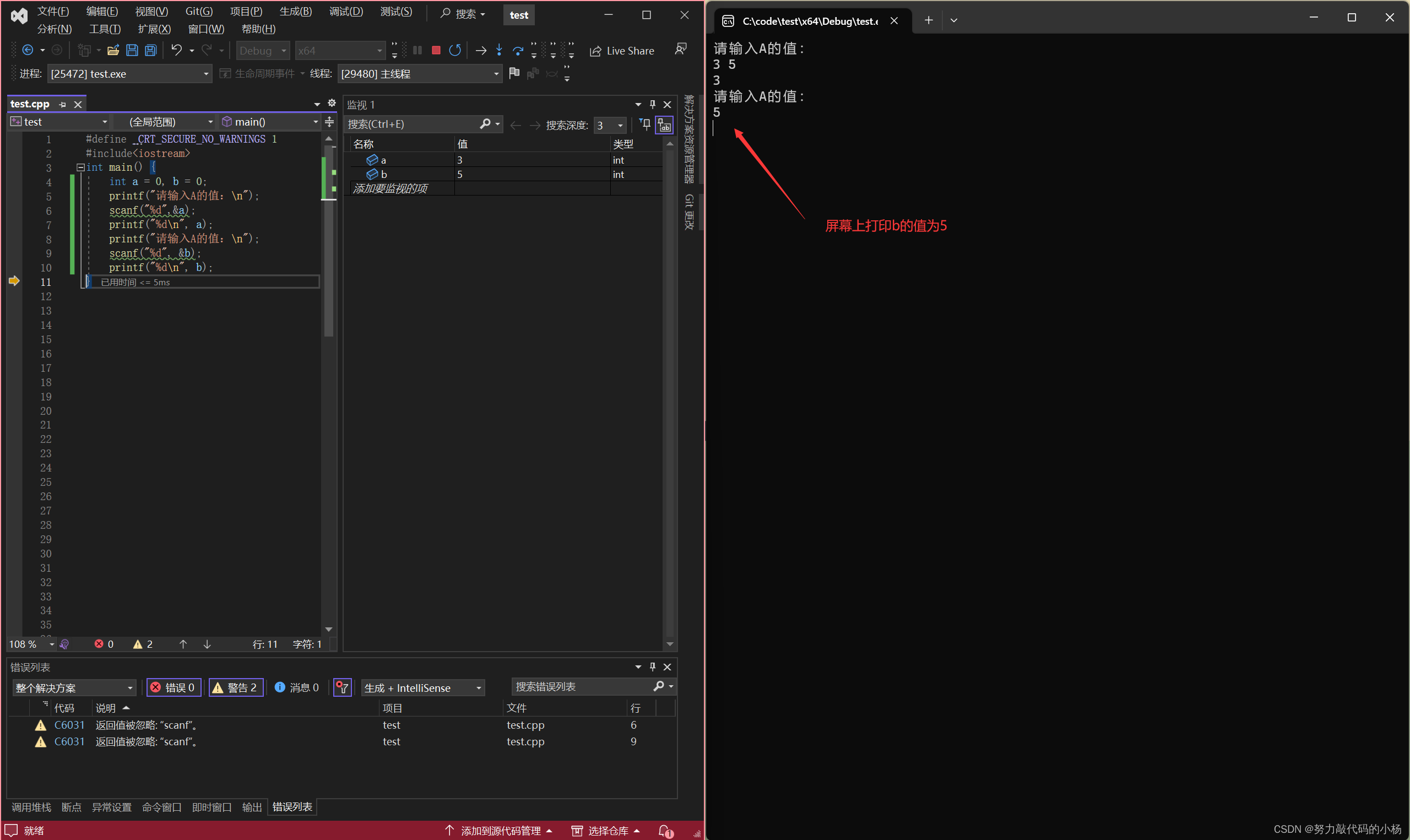Toggle the Warnings 2 filter button
The image size is (1410, 840).
(236, 687)
